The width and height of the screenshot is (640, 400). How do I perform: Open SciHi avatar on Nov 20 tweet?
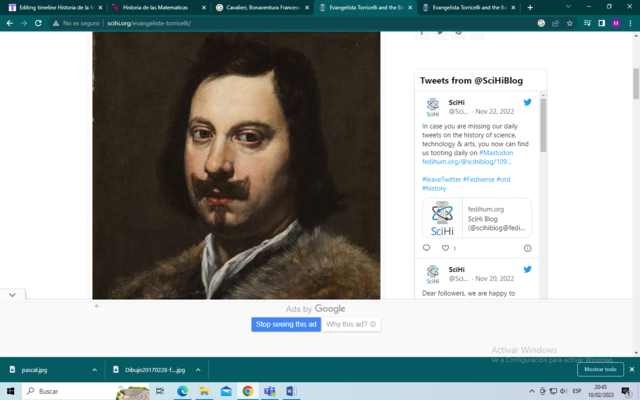pos(433,274)
